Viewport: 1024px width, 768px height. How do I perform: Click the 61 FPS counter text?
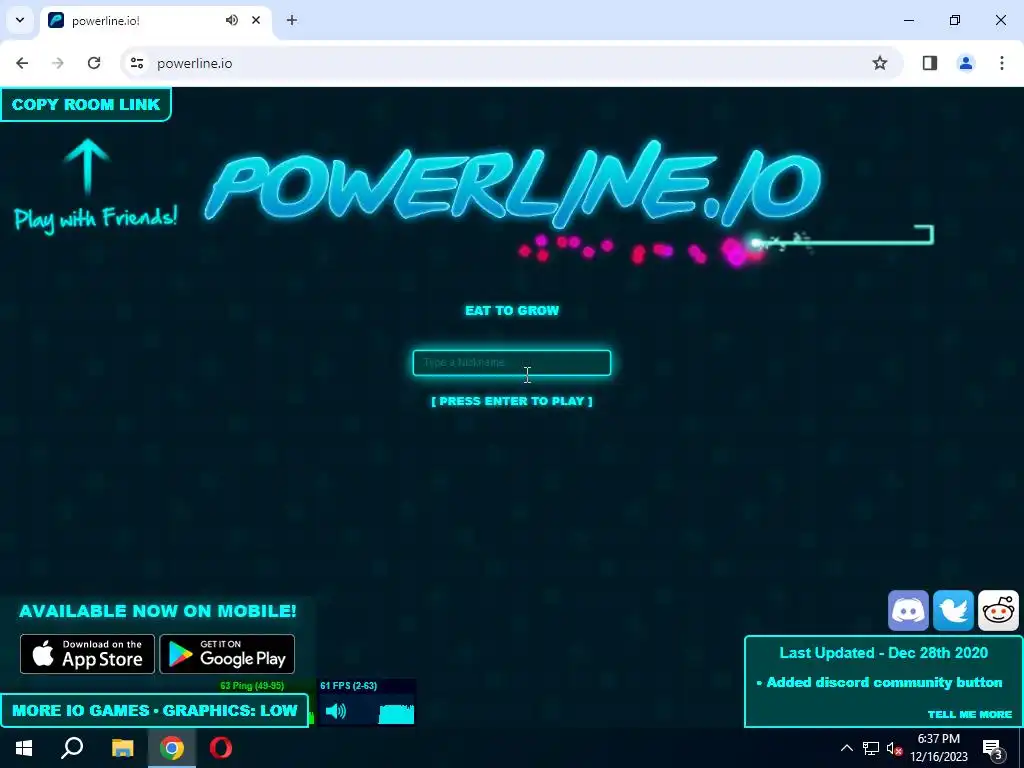pos(348,686)
